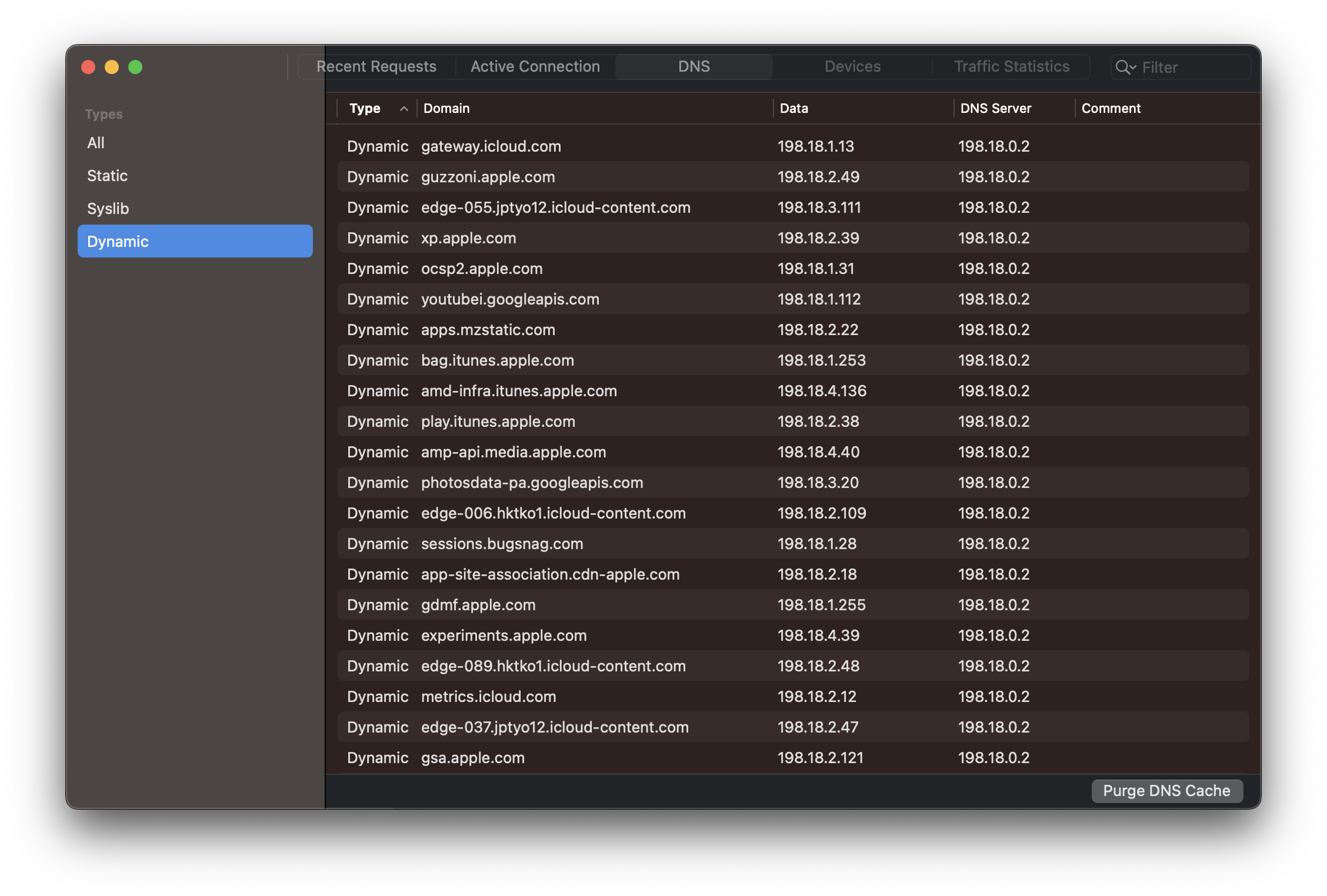1327x896 pixels.
Task: Select the gateway.icloud.com row
Action: 491,146
